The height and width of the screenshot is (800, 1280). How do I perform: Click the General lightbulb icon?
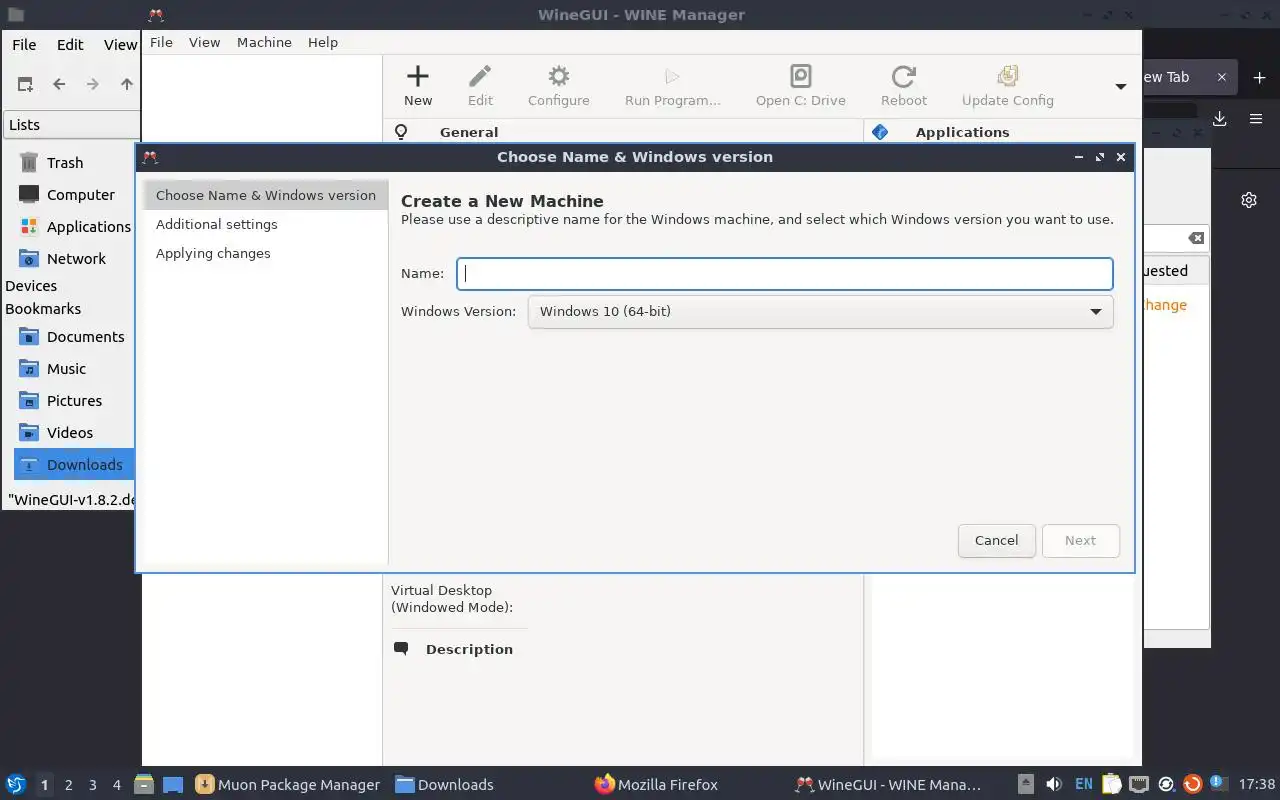[x=401, y=132]
